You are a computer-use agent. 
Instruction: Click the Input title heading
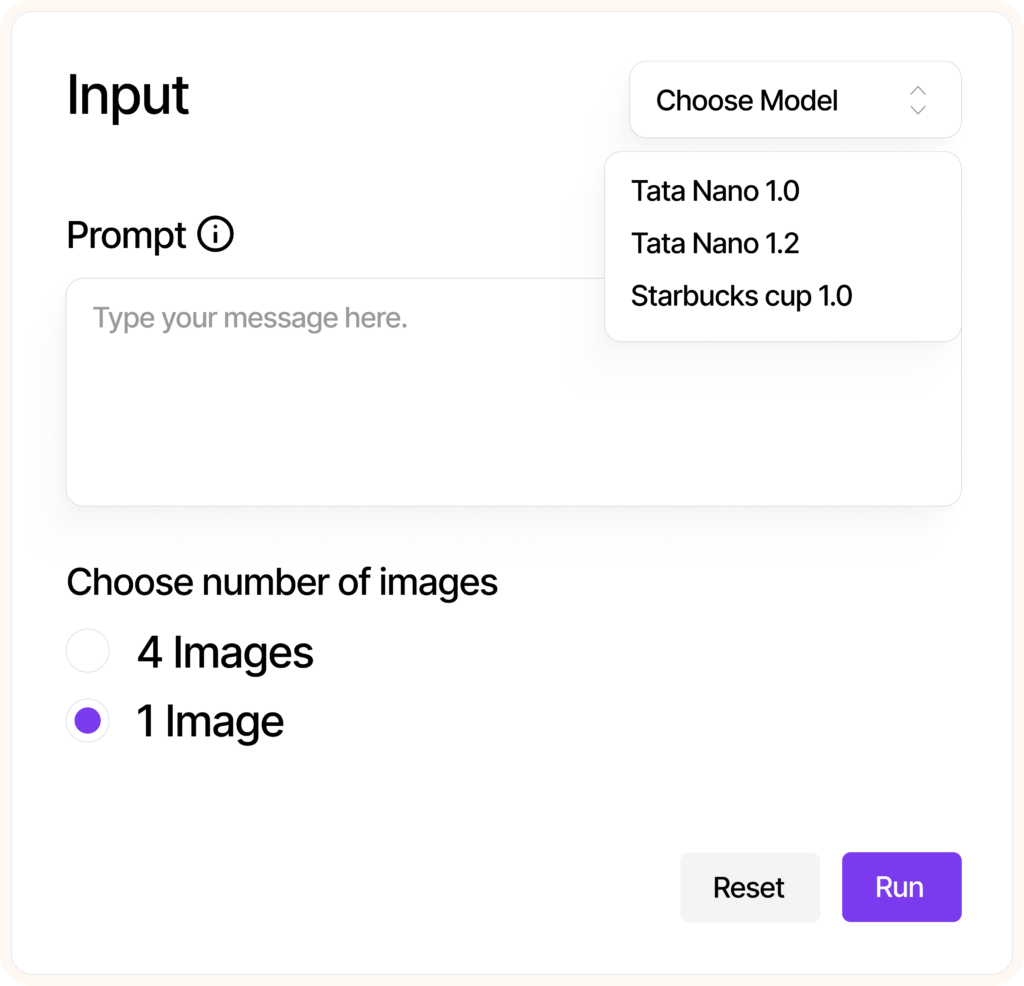coord(128,96)
